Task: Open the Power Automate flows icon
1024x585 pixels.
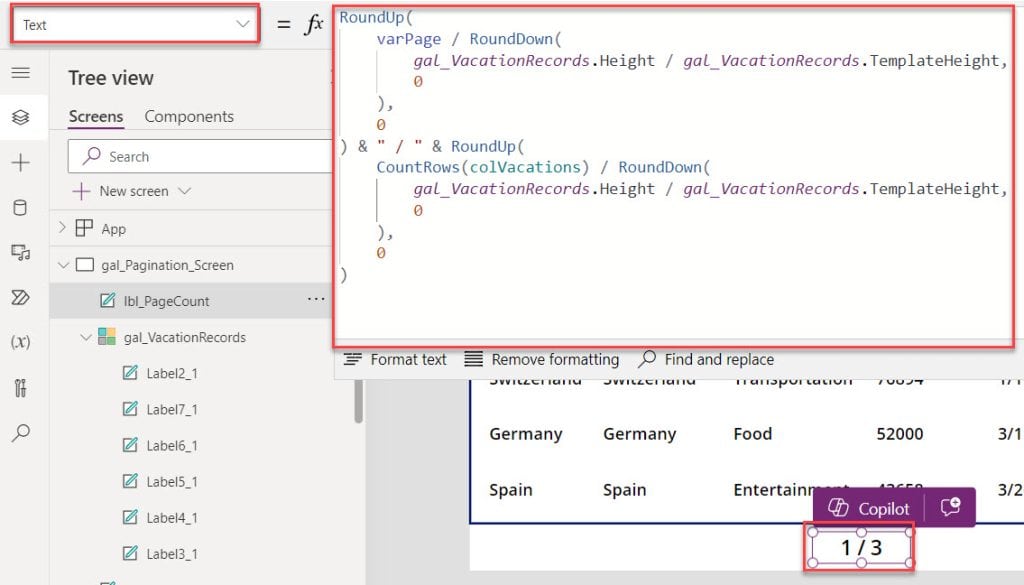Action: (21, 298)
